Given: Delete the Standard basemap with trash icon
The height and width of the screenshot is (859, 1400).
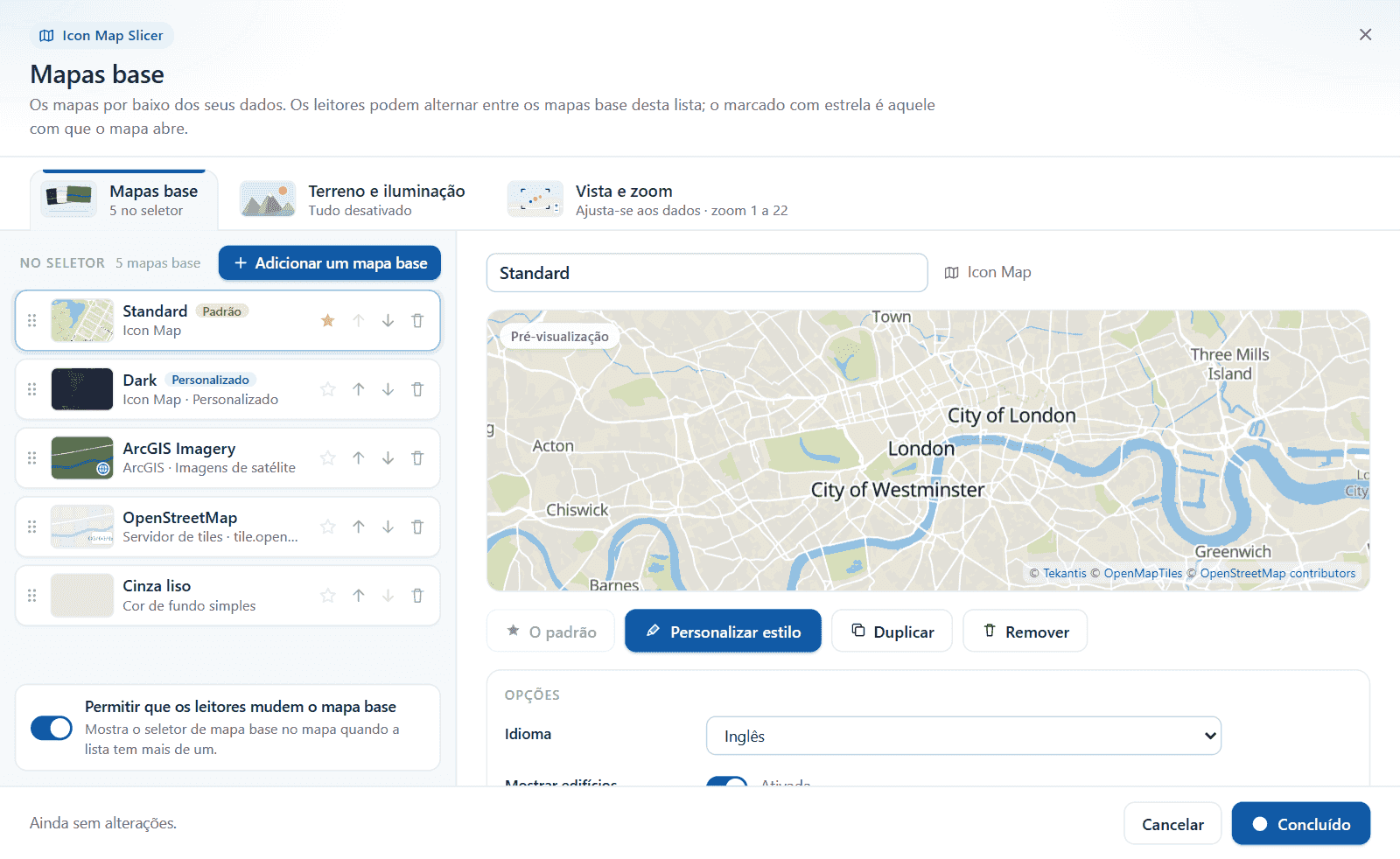Looking at the screenshot, I should [417, 320].
